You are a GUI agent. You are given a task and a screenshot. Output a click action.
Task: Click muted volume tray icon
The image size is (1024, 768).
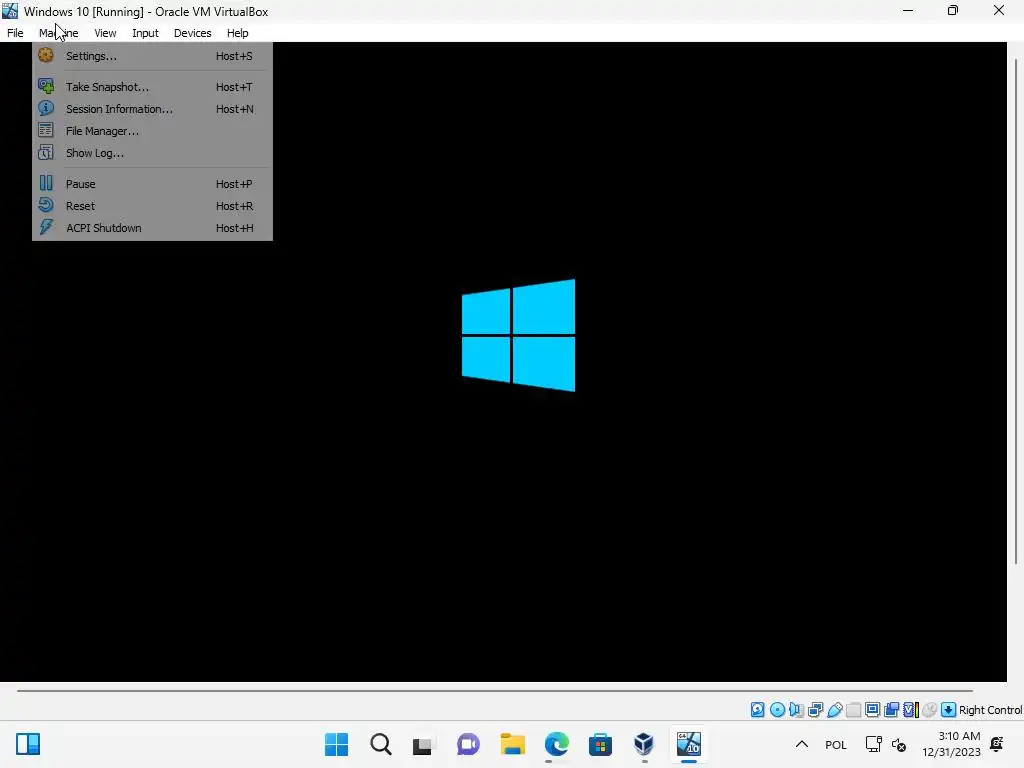(x=899, y=745)
